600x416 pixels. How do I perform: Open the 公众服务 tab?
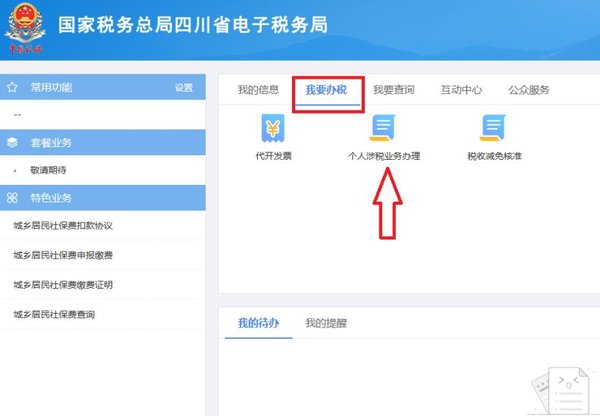pyautogui.click(x=529, y=90)
